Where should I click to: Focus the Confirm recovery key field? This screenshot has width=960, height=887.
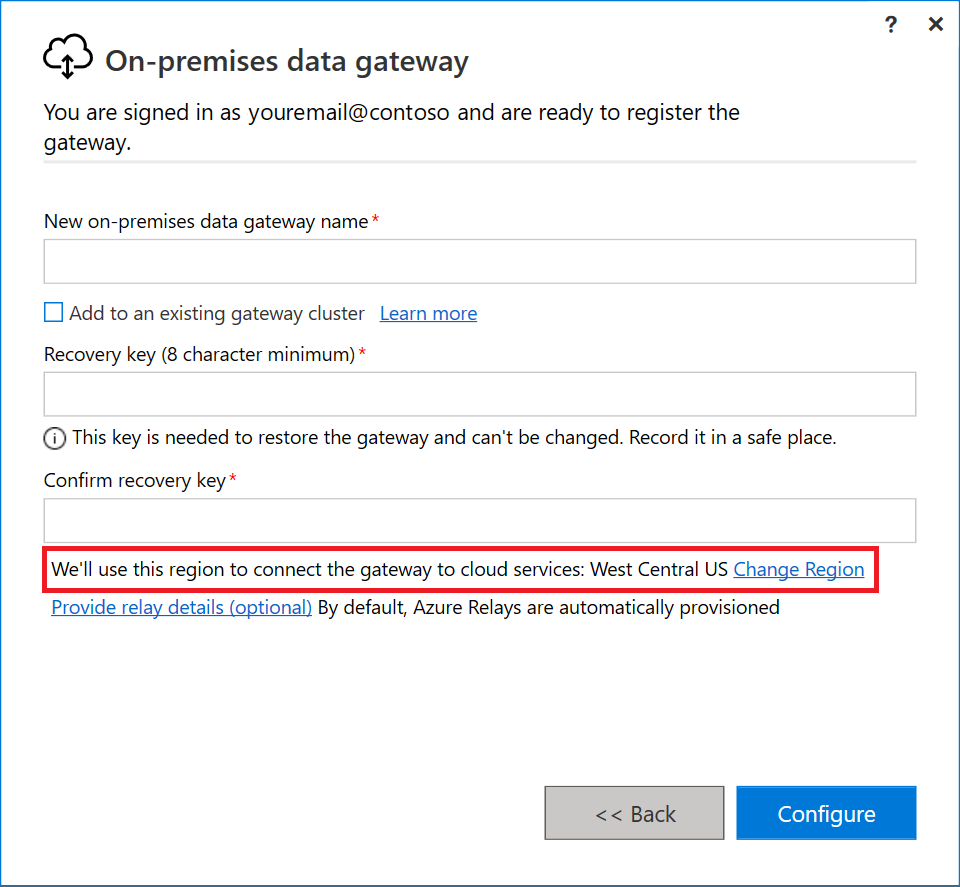(x=480, y=520)
